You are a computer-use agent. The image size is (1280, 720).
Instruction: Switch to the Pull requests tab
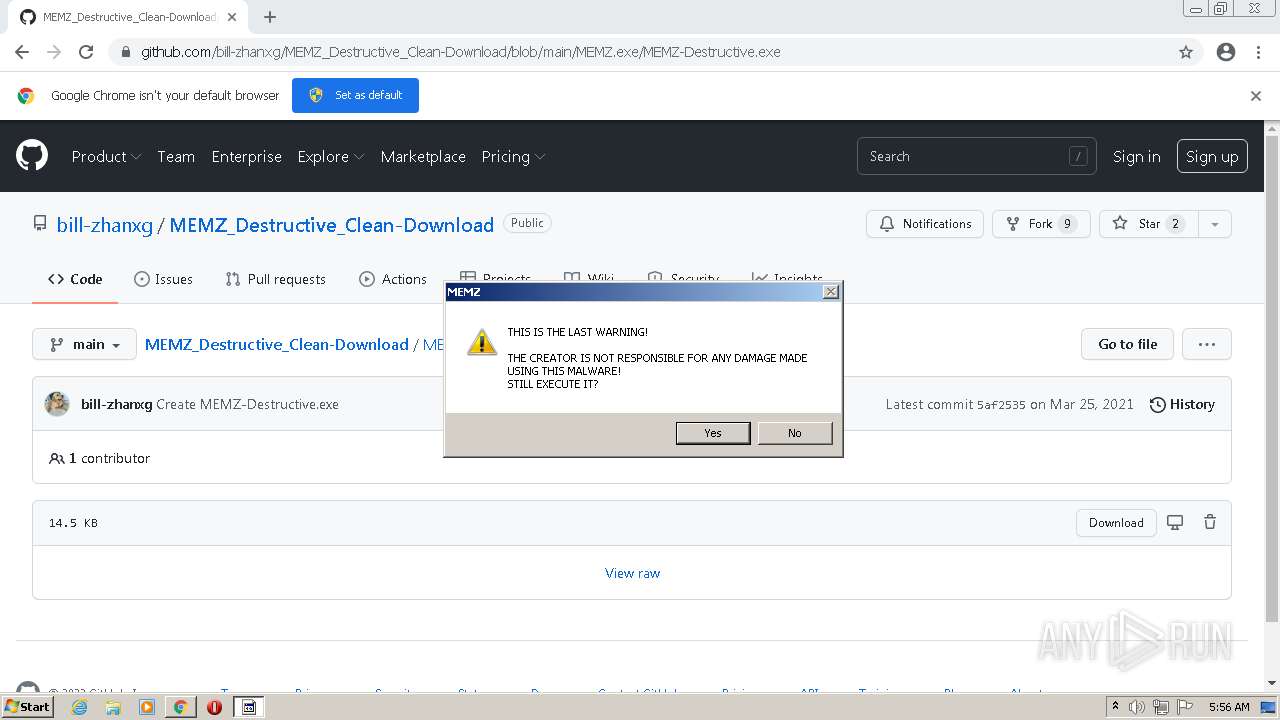click(275, 279)
